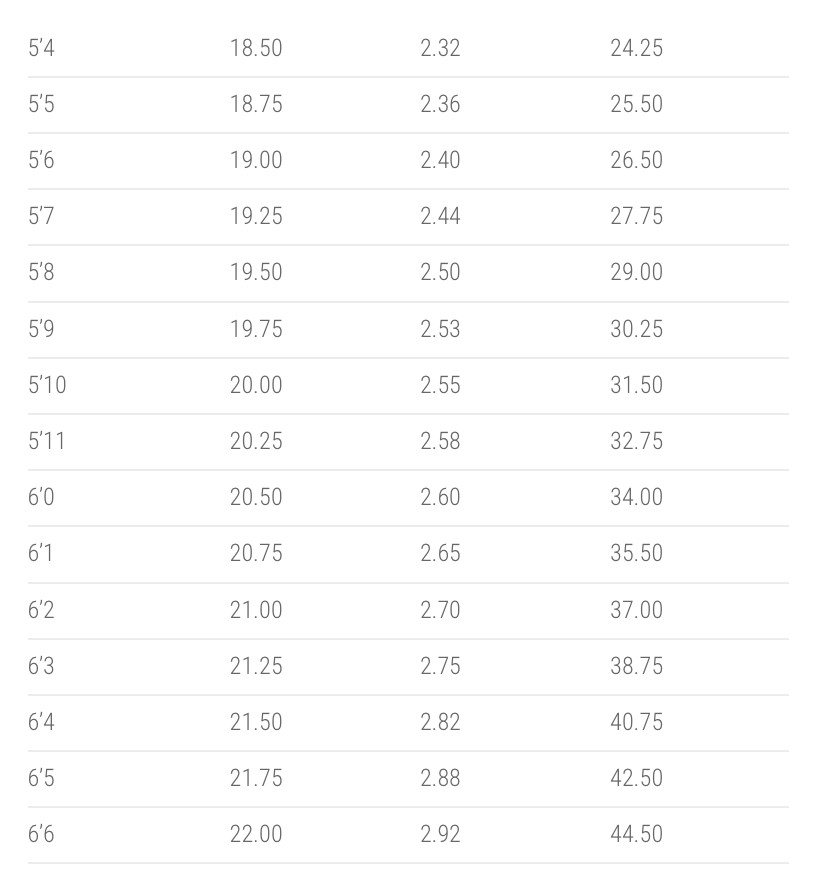Click the 26.50 value in the 5'6 row

(636, 160)
